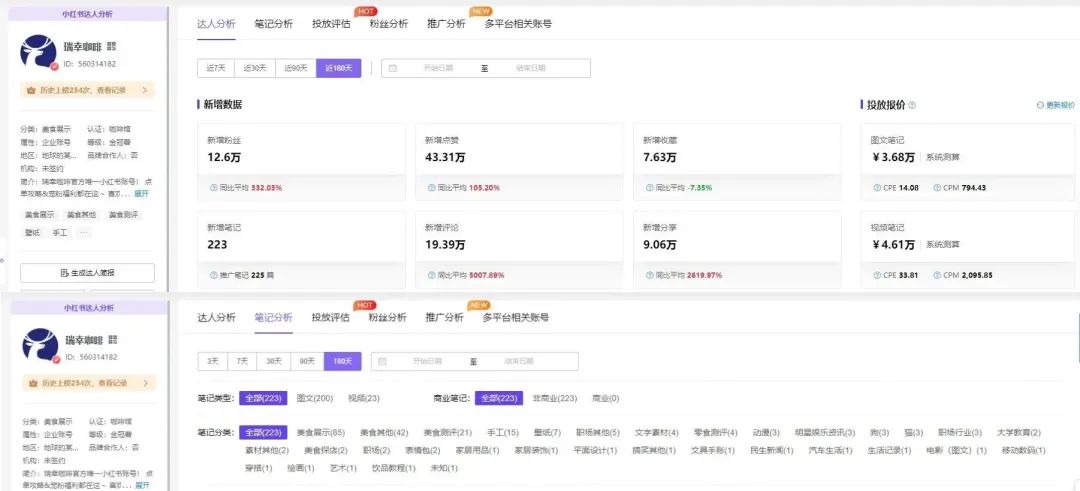The width and height of the screenshot is (1080, 491).
Task: Filter categories by 美食测评(21)
Action: [x=448, y=432]
